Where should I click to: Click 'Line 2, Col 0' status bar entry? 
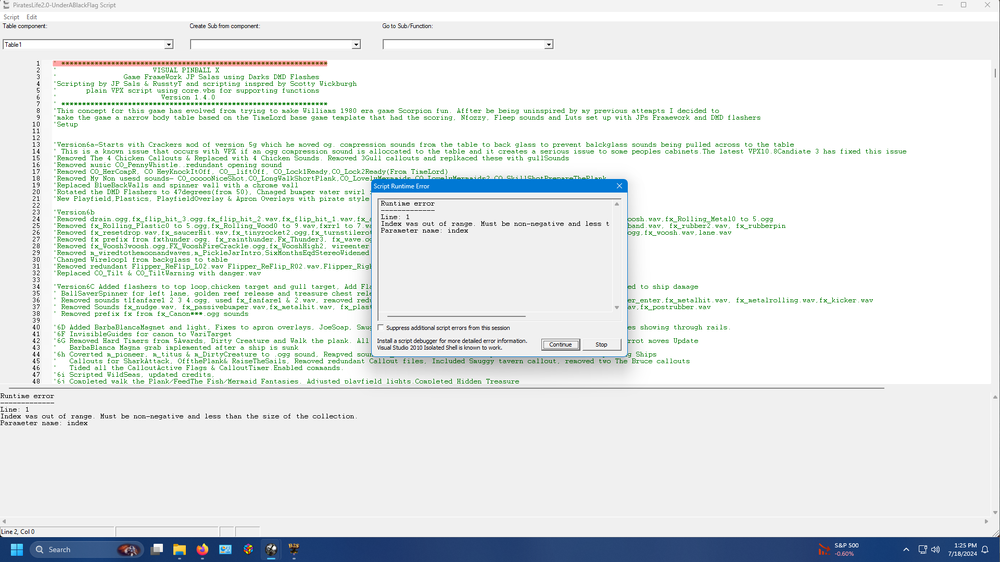(18, 531)
